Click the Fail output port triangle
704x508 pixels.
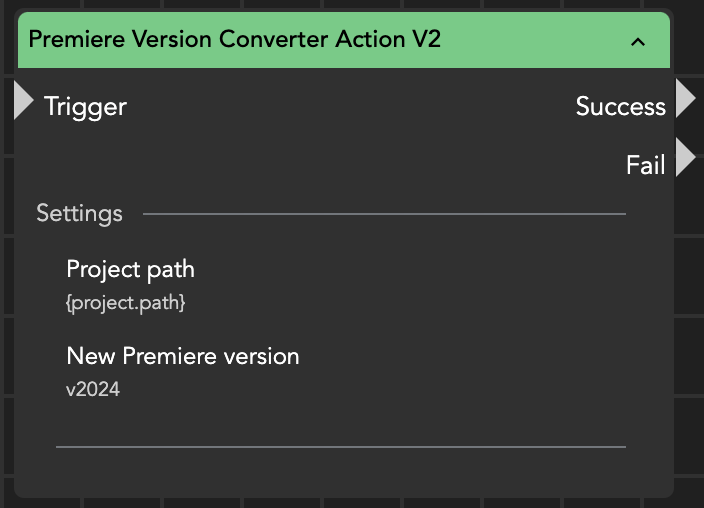(685, 158)
